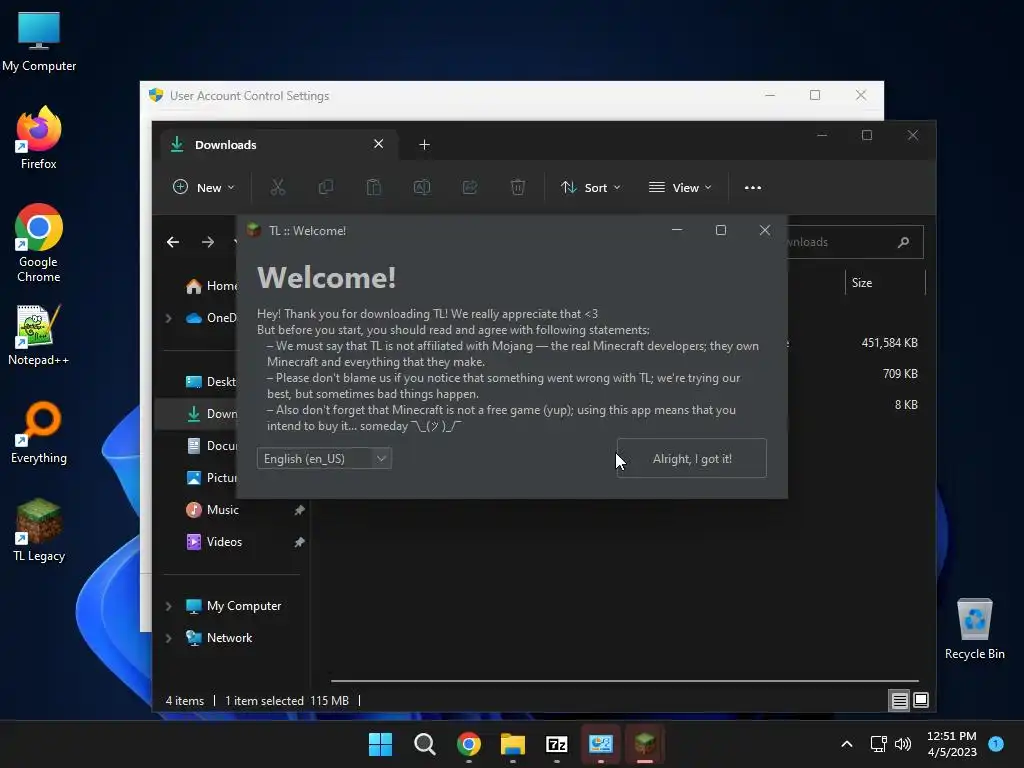Select My Computer in navigation pane
Screen dimensions: 1024x768
233,605
